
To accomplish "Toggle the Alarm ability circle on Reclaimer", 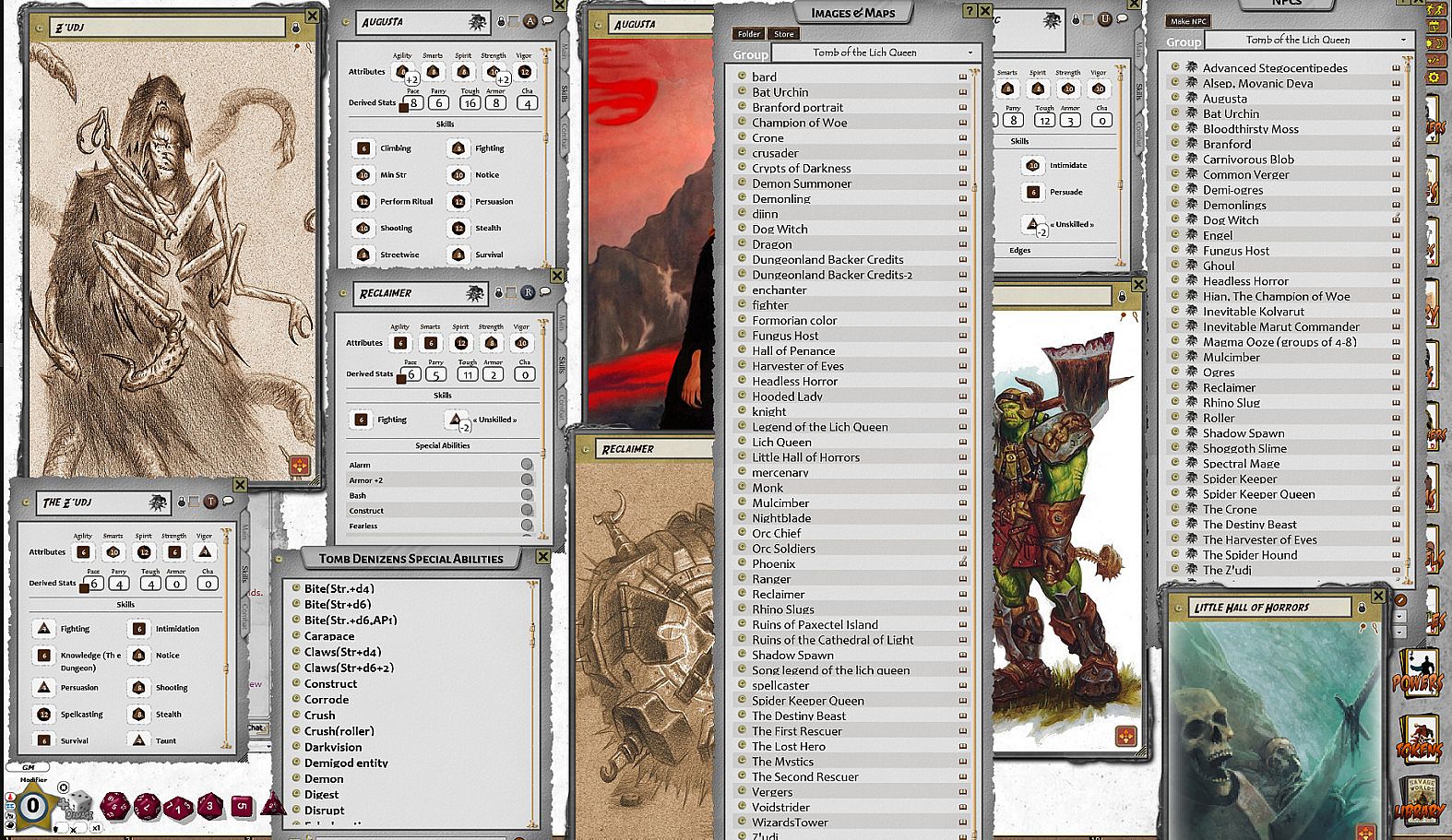I will [527, 465].
